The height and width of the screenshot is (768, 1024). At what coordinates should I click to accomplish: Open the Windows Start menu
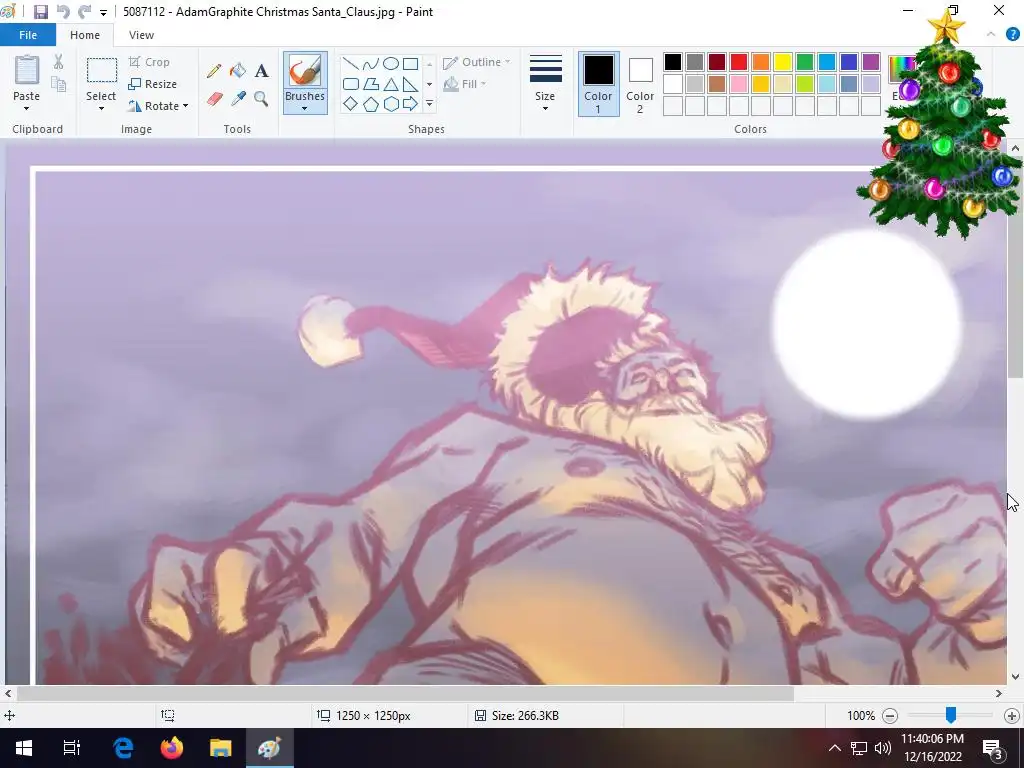(24, 748)
